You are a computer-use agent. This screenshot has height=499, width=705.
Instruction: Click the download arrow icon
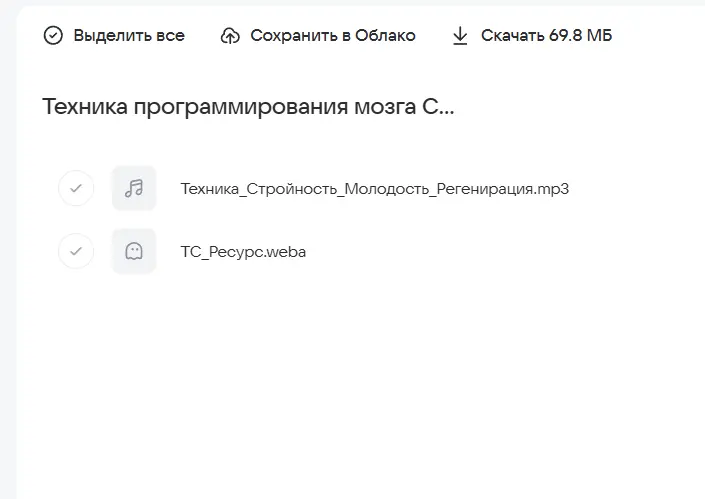pos(460,36)
